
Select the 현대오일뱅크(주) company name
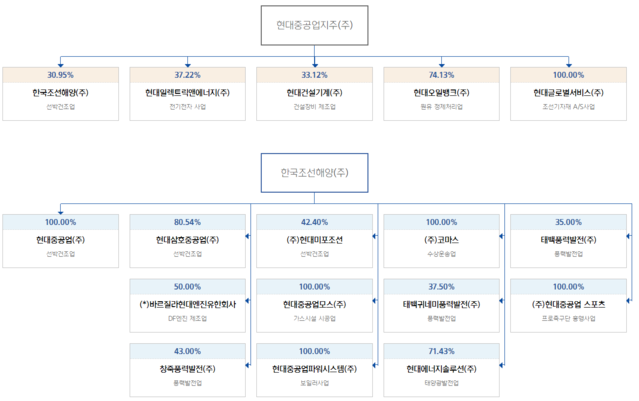pos(441,93)
